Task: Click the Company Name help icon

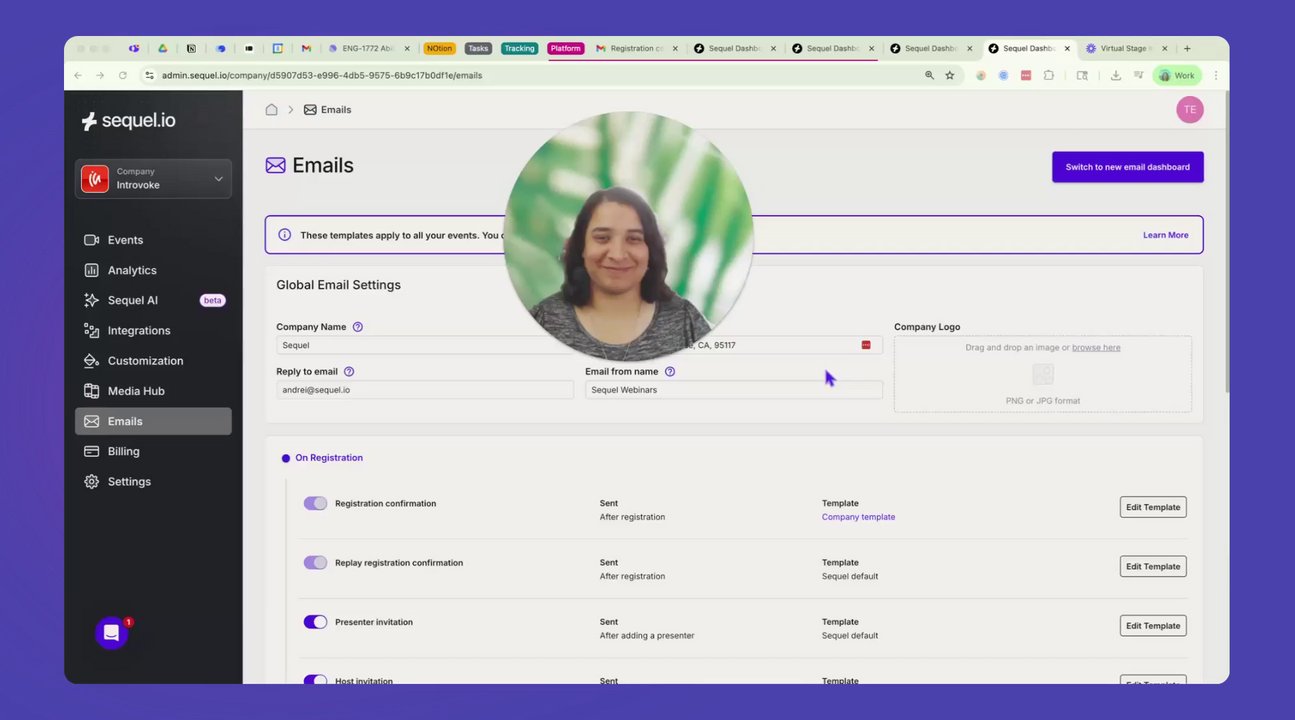Action: click(358, 327)
